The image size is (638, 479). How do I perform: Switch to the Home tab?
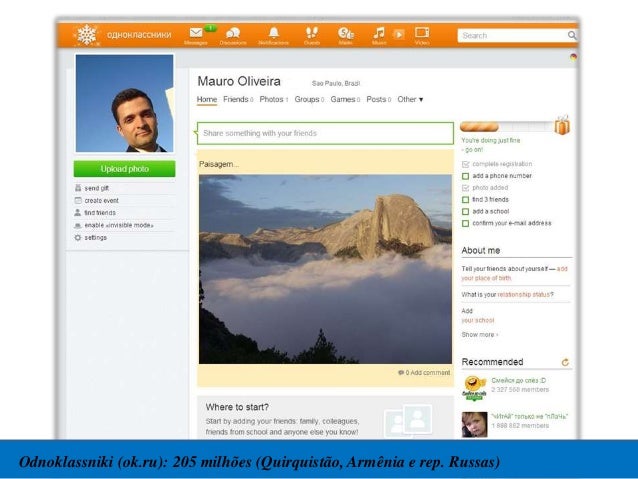coord(207,99)
